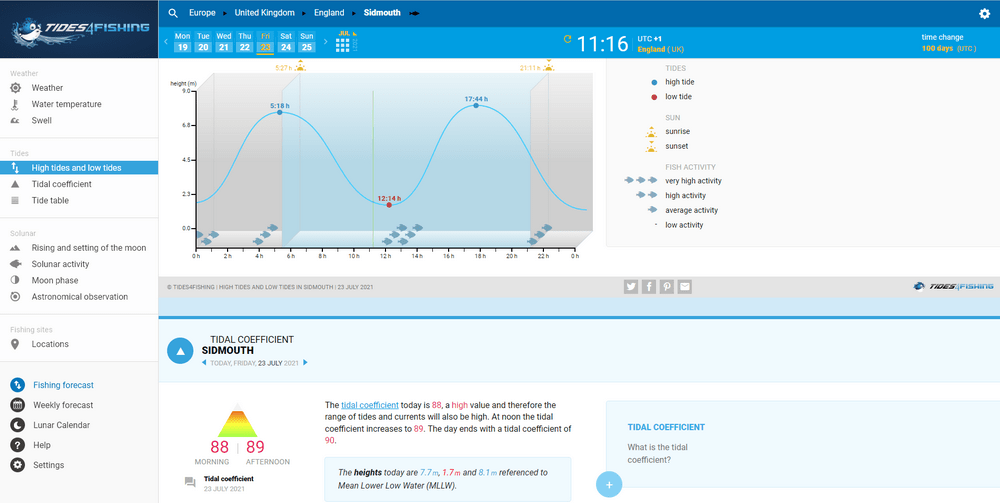Screen dimensions: 1000x503
Task: Go to previous day in tidal coefficient header
Action: [x=205, y=363]
